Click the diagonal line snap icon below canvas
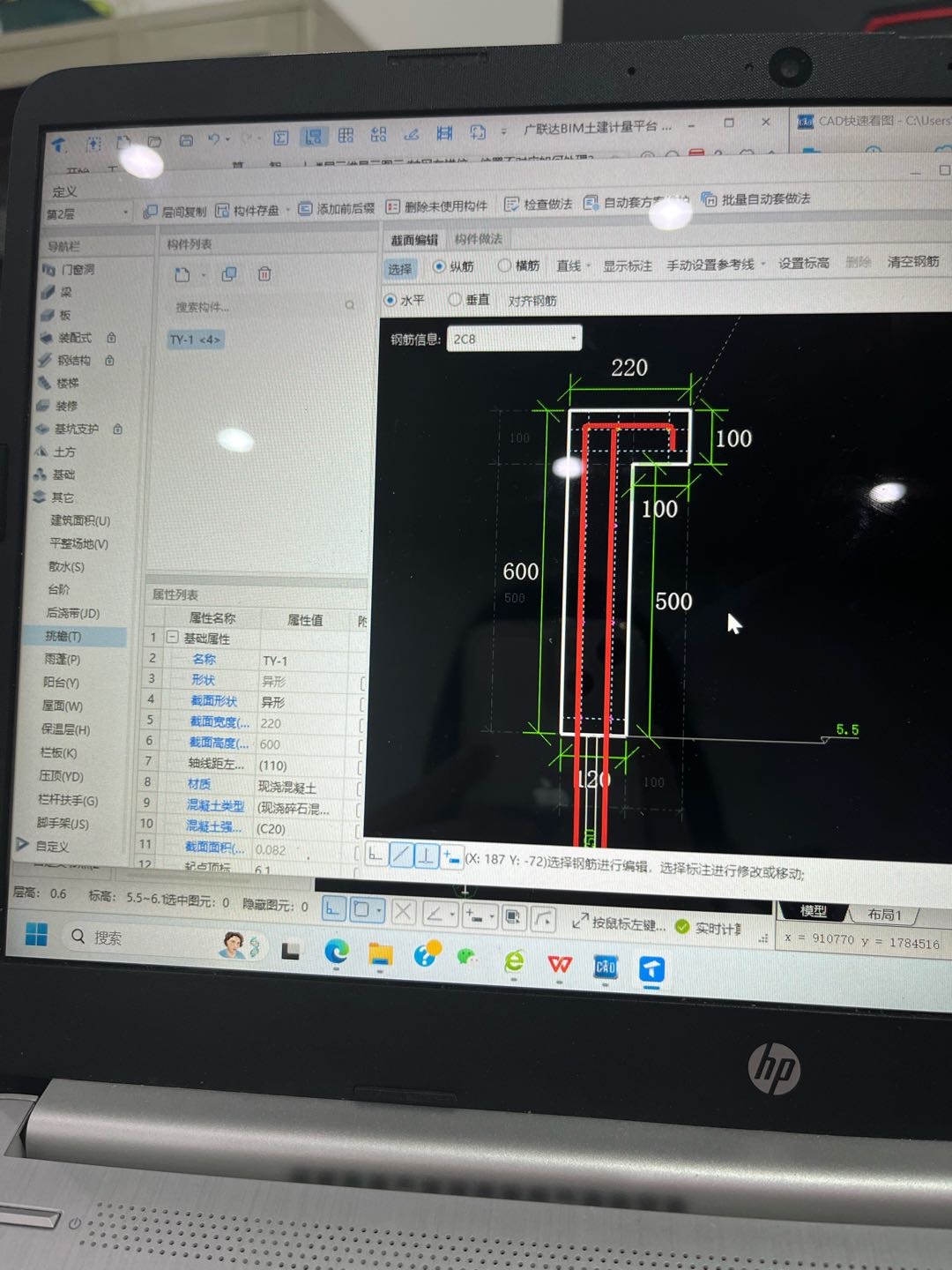 click(401, 854)
